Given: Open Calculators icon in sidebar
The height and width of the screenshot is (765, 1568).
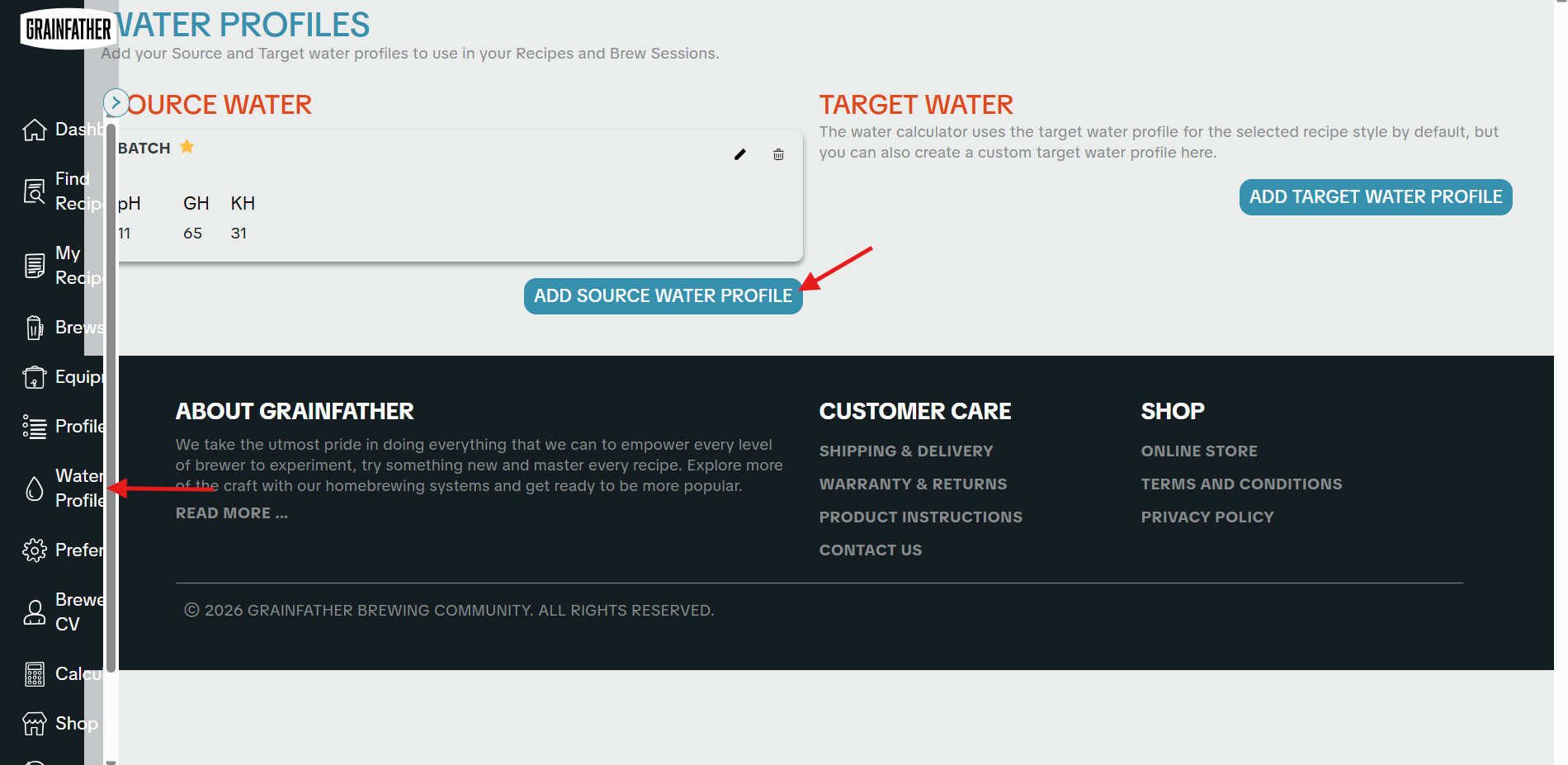Looking at the screenshot, I should tap(34, 674).
